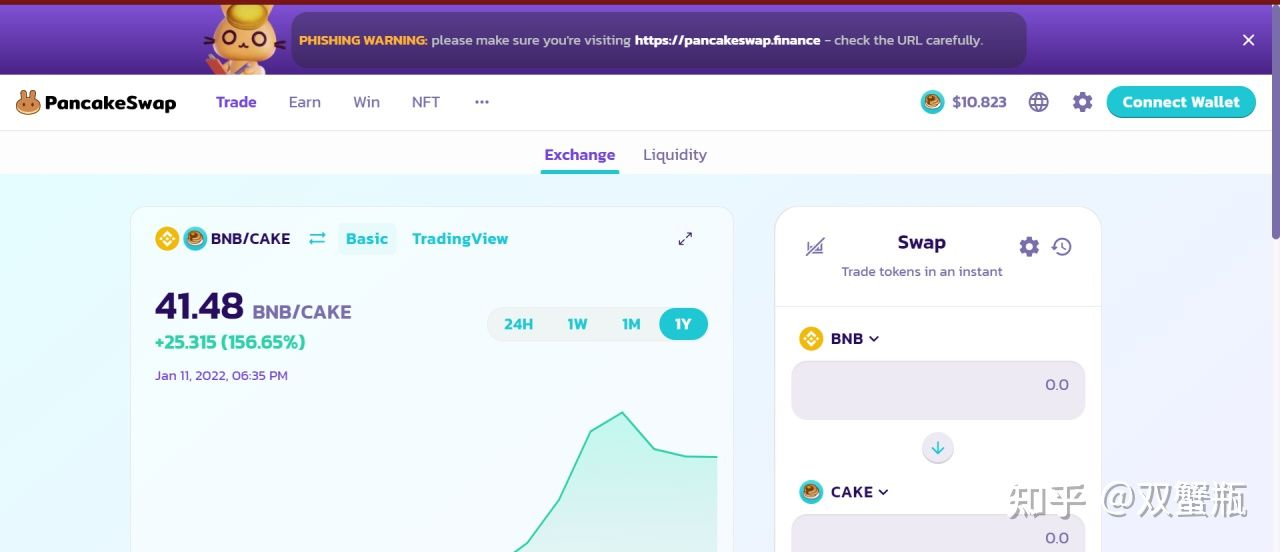1280x552 pixels.
Task: Select the 1M chart timeframe
Action: [x=630, y=324]
